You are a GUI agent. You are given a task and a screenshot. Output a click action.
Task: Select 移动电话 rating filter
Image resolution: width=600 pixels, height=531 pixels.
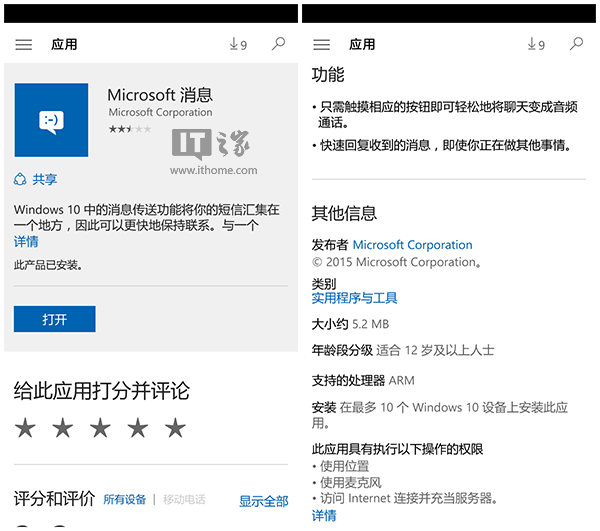pos(184,499)
